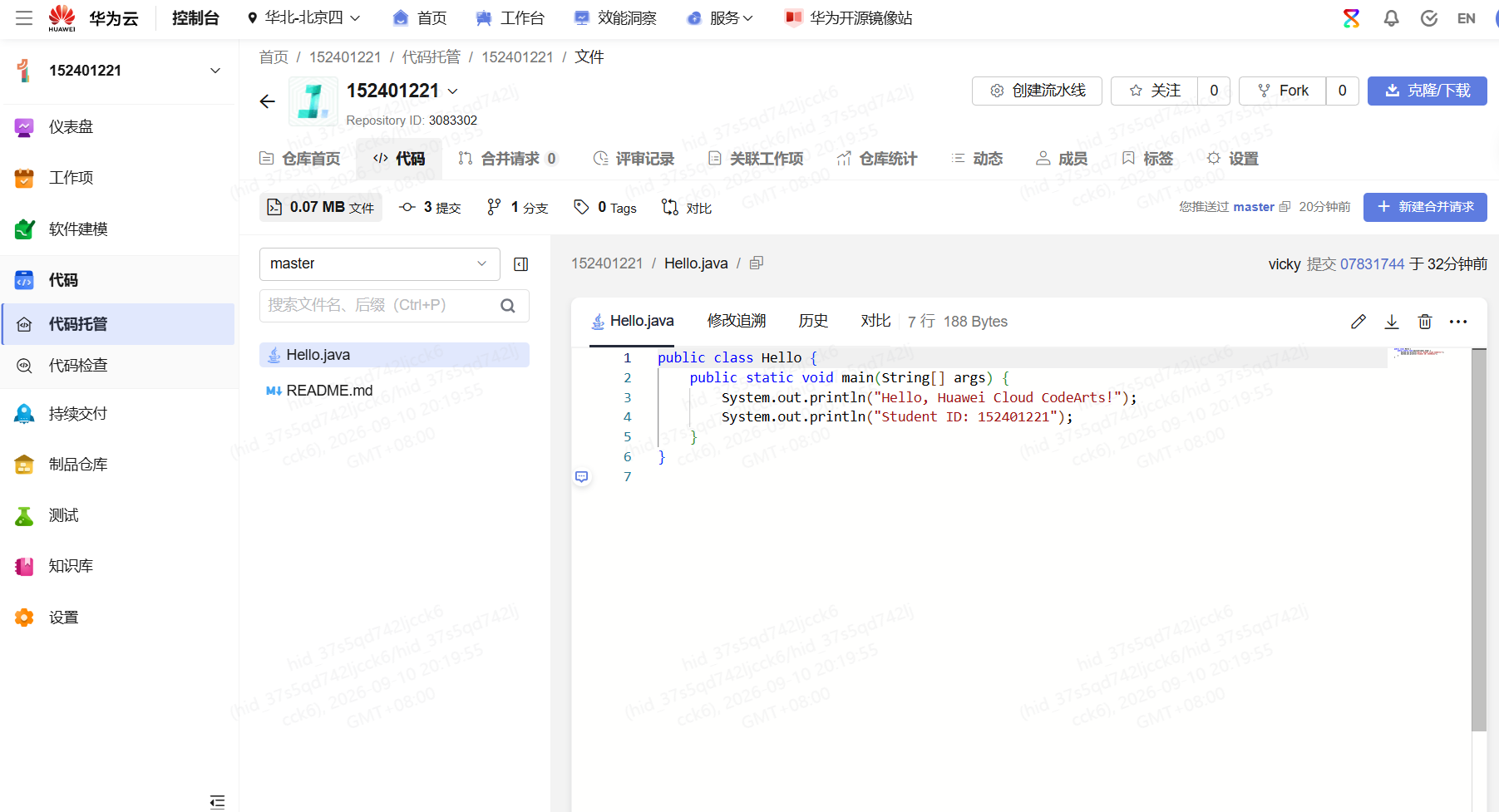Open the Compare (对比) link in stats bar
1499x812 pixels.
coord(687,208)
